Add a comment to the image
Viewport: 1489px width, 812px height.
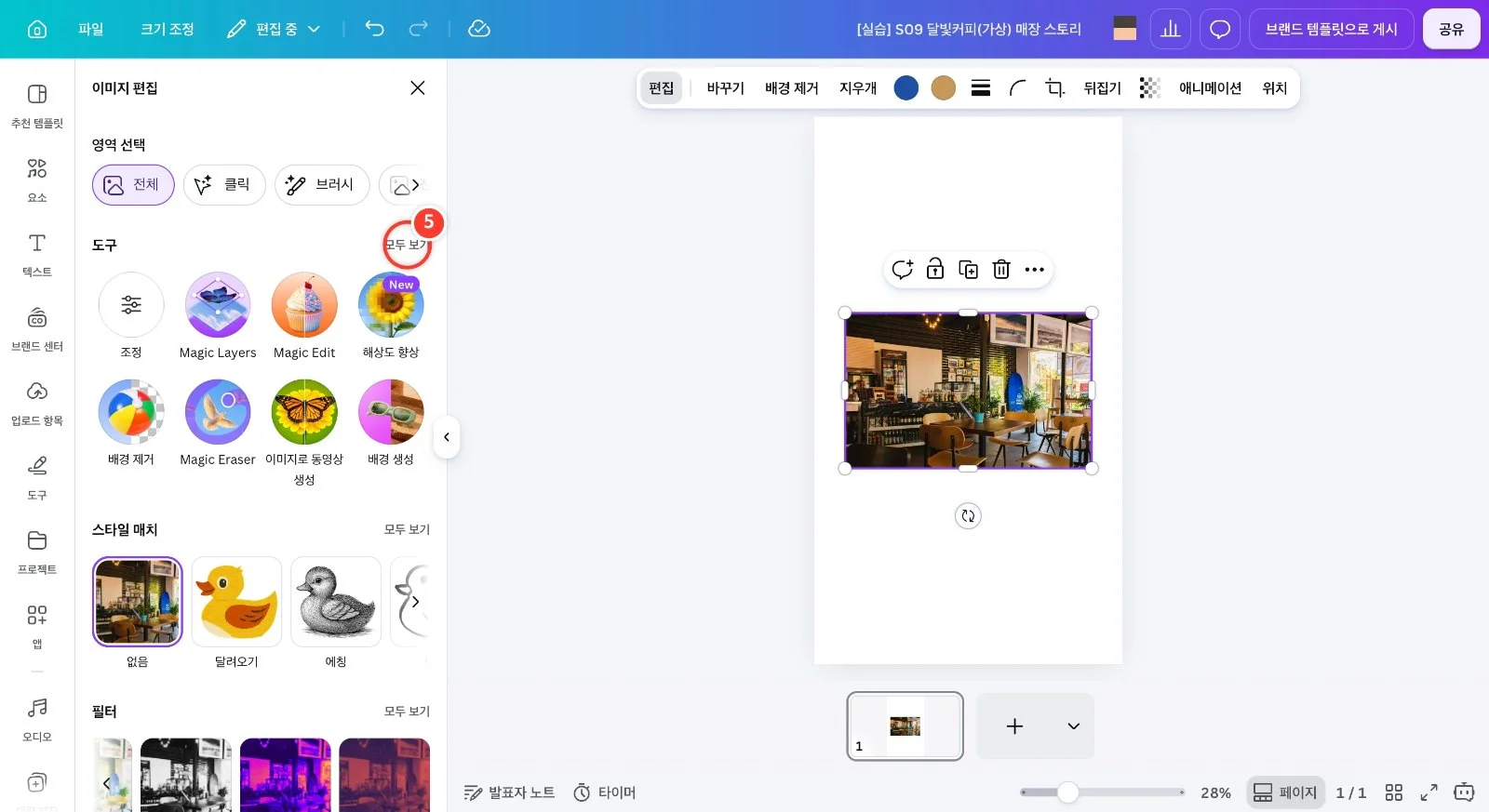[x=902, y=269]
